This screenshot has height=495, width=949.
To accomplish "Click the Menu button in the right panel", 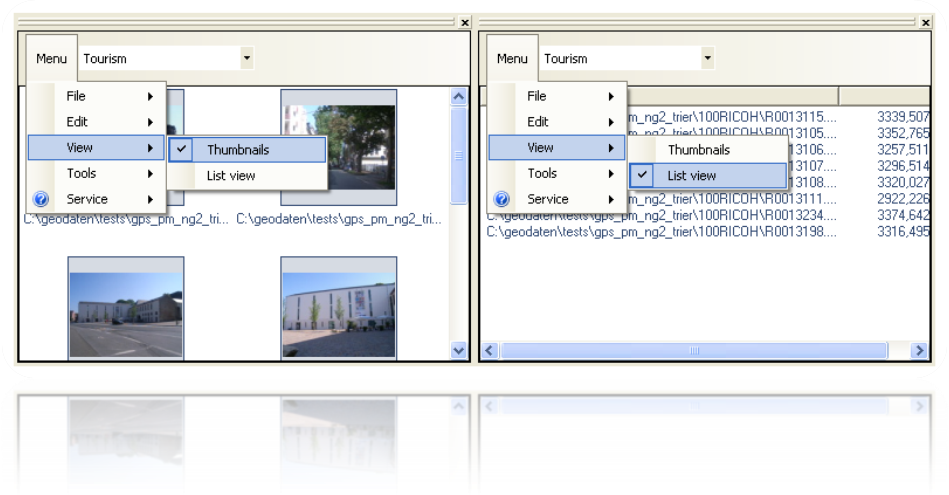I will 512,59.
